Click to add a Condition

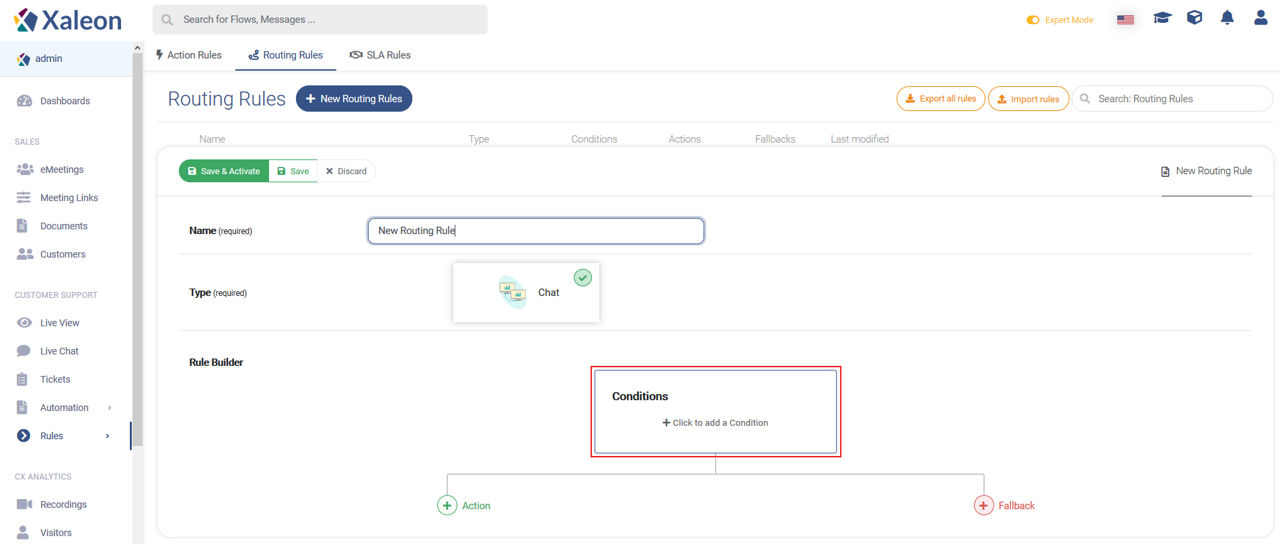tap(715, 423)
